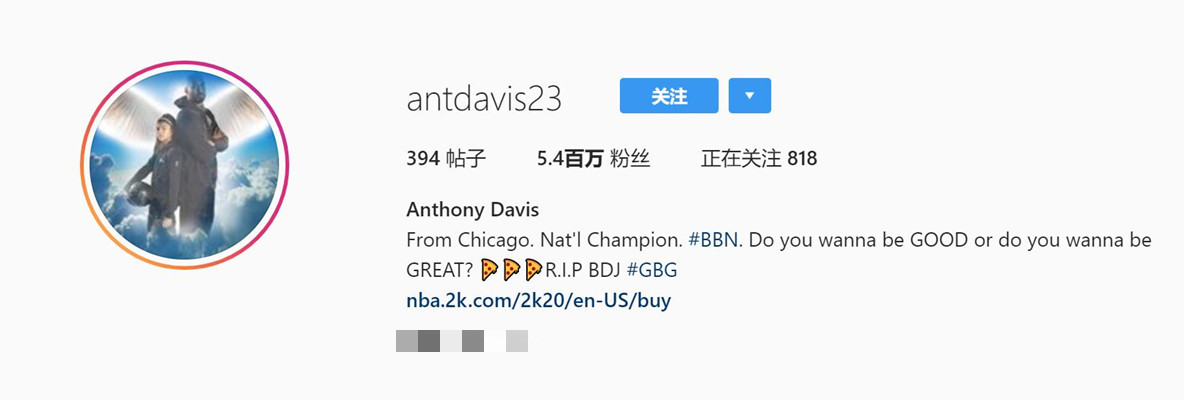View the 5.4百万 粉丝 followers list

coord(594,158)
